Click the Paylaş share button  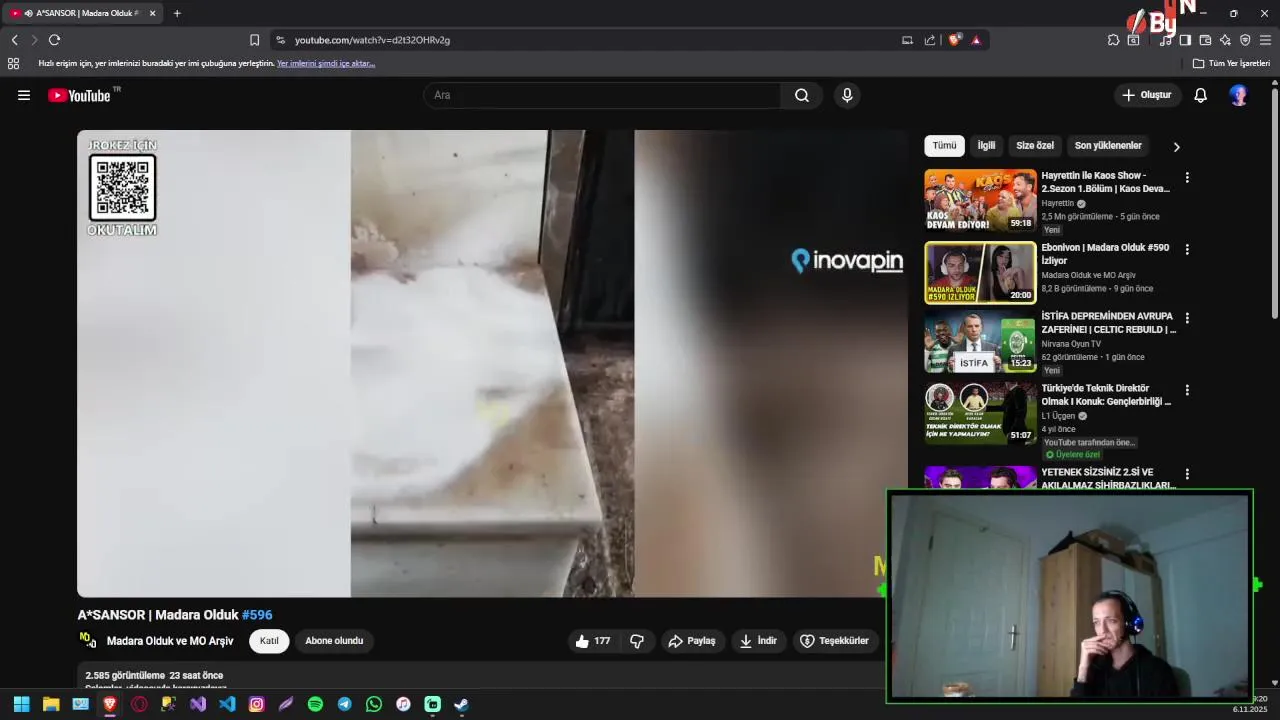tap(692, 641)
